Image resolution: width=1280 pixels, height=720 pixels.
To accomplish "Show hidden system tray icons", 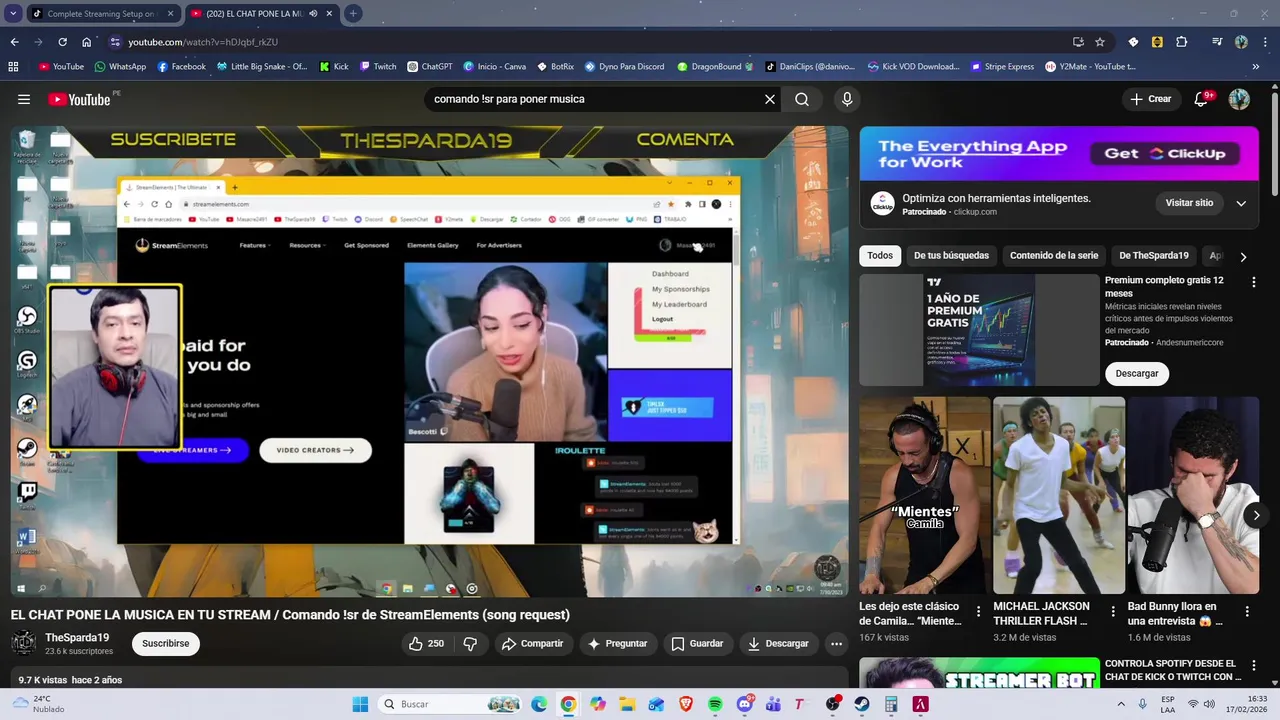I will (1122, 704).
